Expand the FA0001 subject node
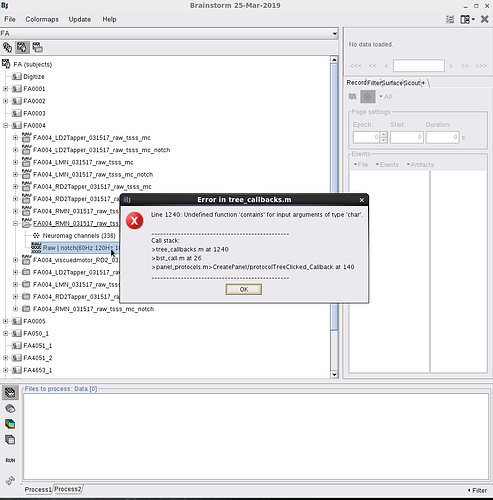The image size is (493, 500). [5, 89]
